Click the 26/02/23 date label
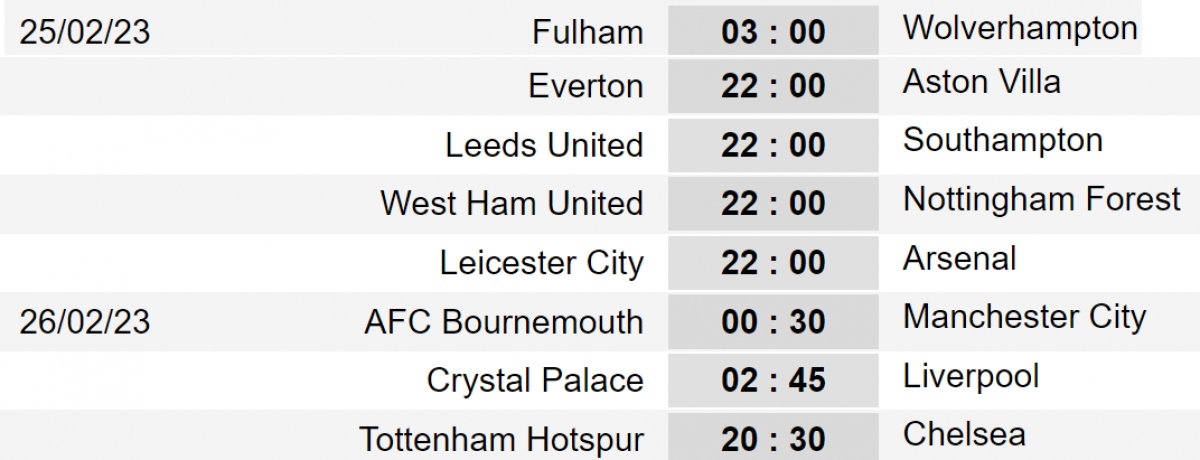This screenshot has width=1200, height=460. tap(85, 322)
